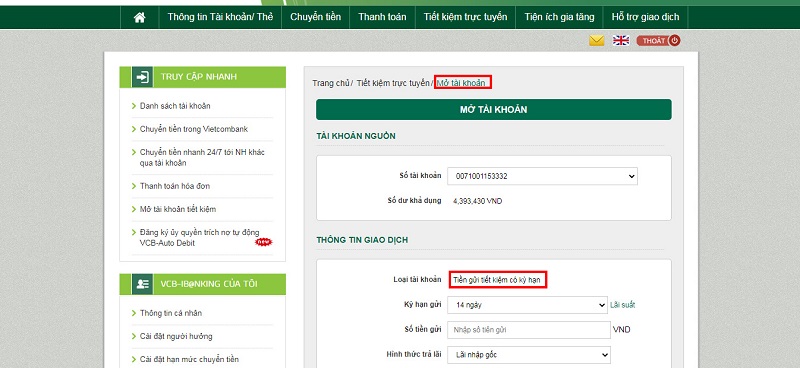The width and height of the screenshot is (800, 368).
Task: Open the mail envelope icon
Action: pyautogui.click(x=596, y=40)
